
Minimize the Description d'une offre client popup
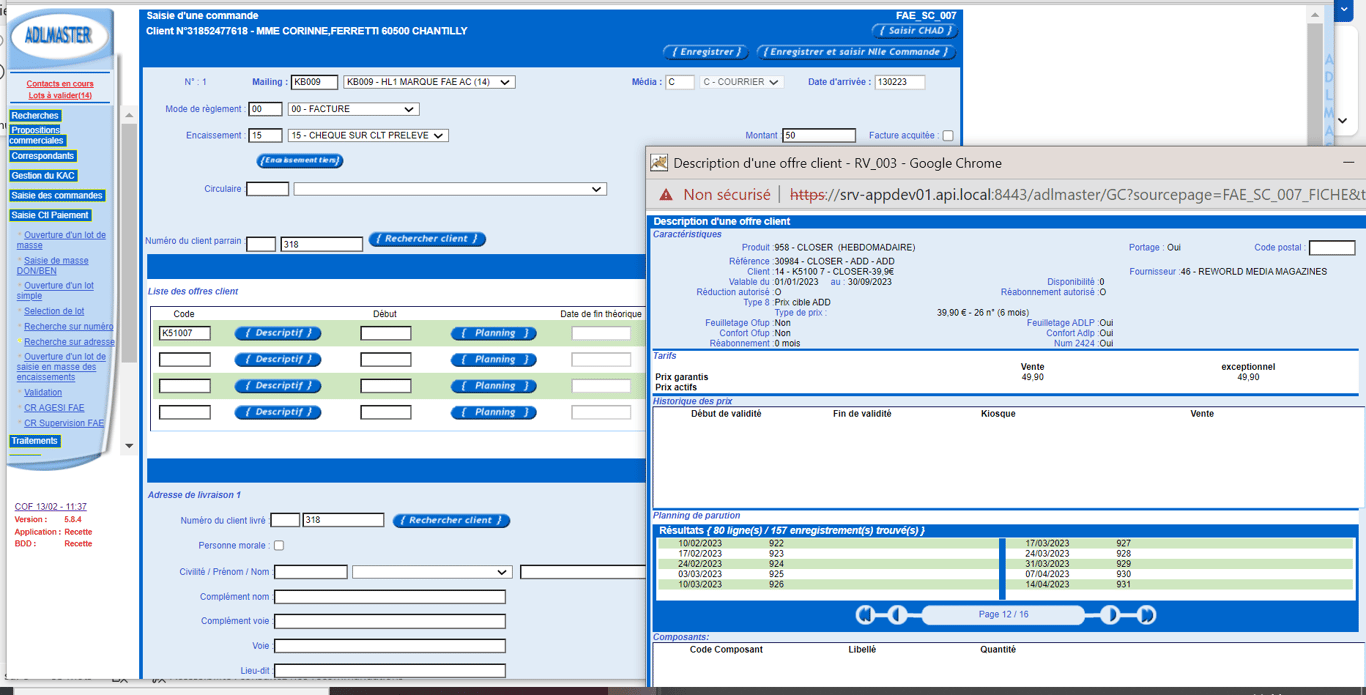[1348, 162]
